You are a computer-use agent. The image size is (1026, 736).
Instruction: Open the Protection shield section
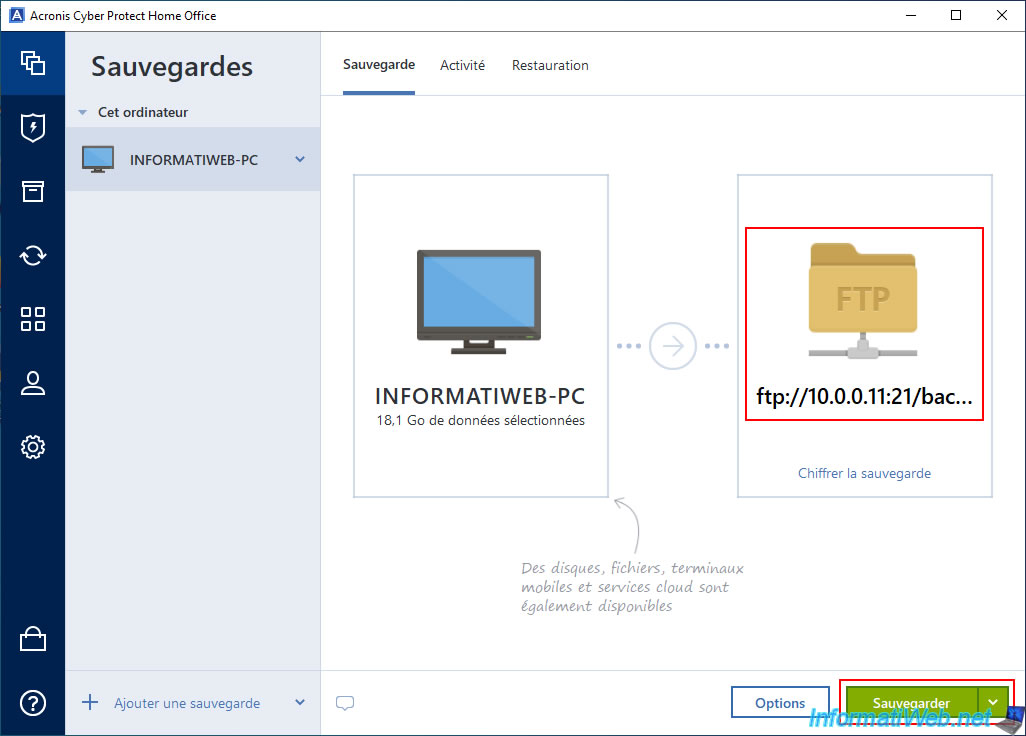[x=33, y=127]
